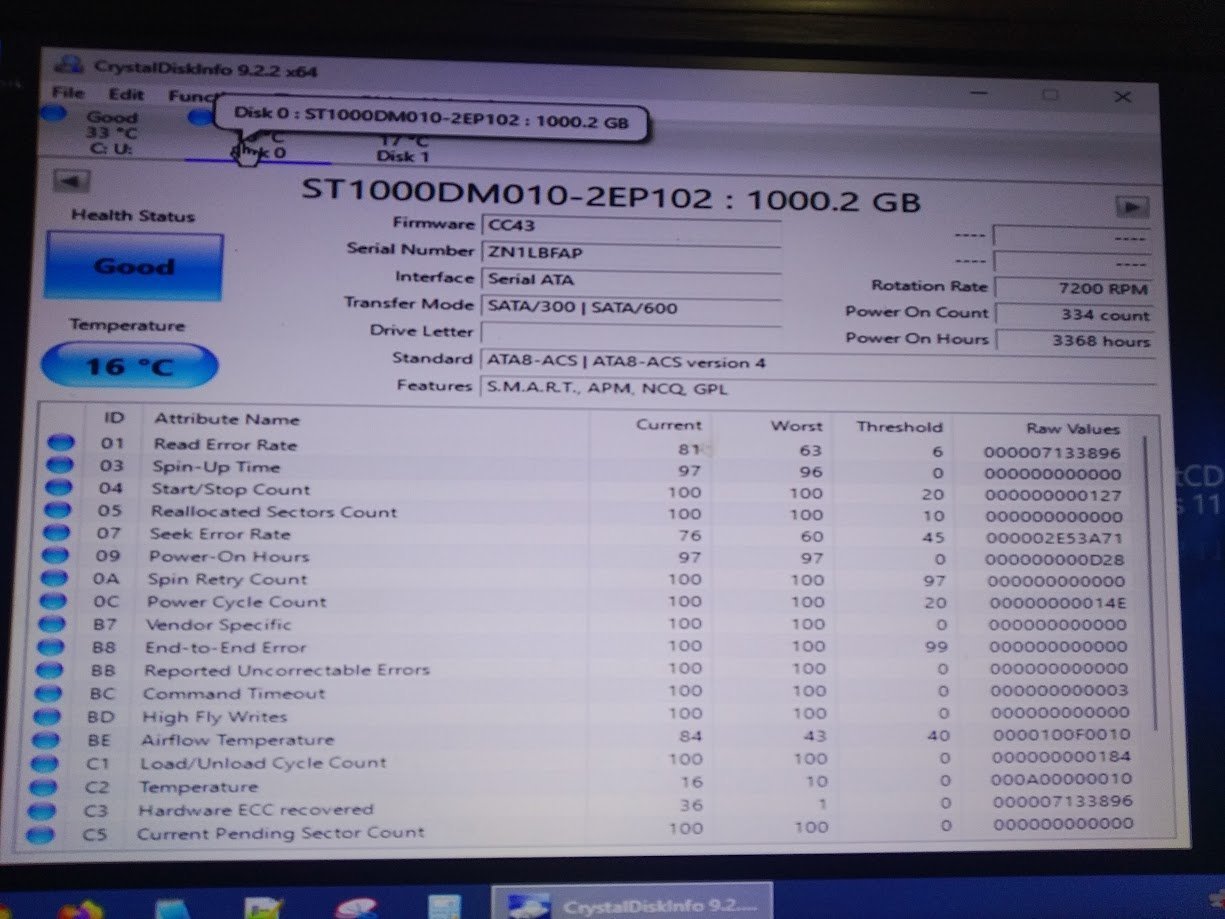Click the Good health status button
1225x919 pixels.
click(134, 266)
